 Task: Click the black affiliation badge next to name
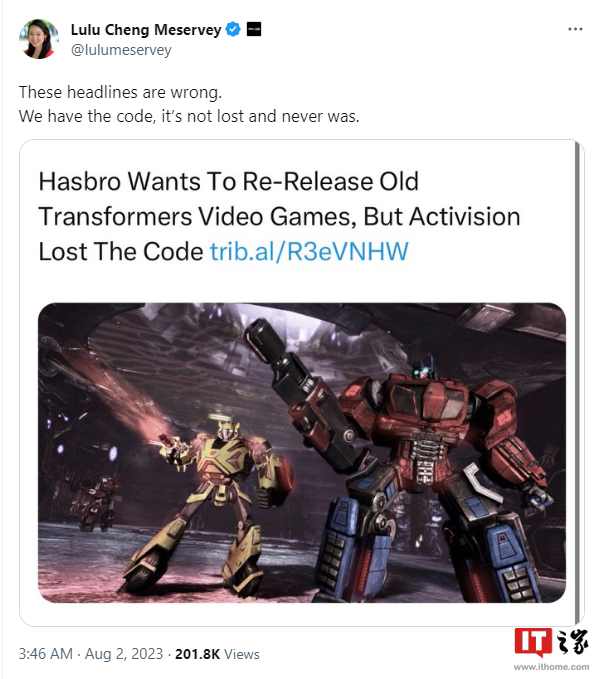click(x=254, y=29)
